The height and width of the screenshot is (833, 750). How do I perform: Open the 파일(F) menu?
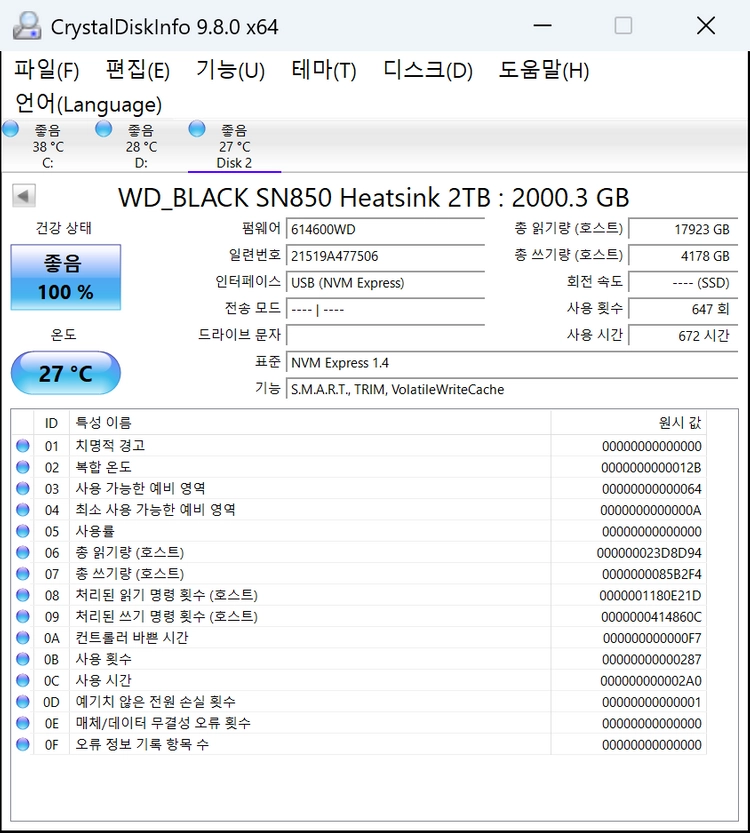point(47,70)
